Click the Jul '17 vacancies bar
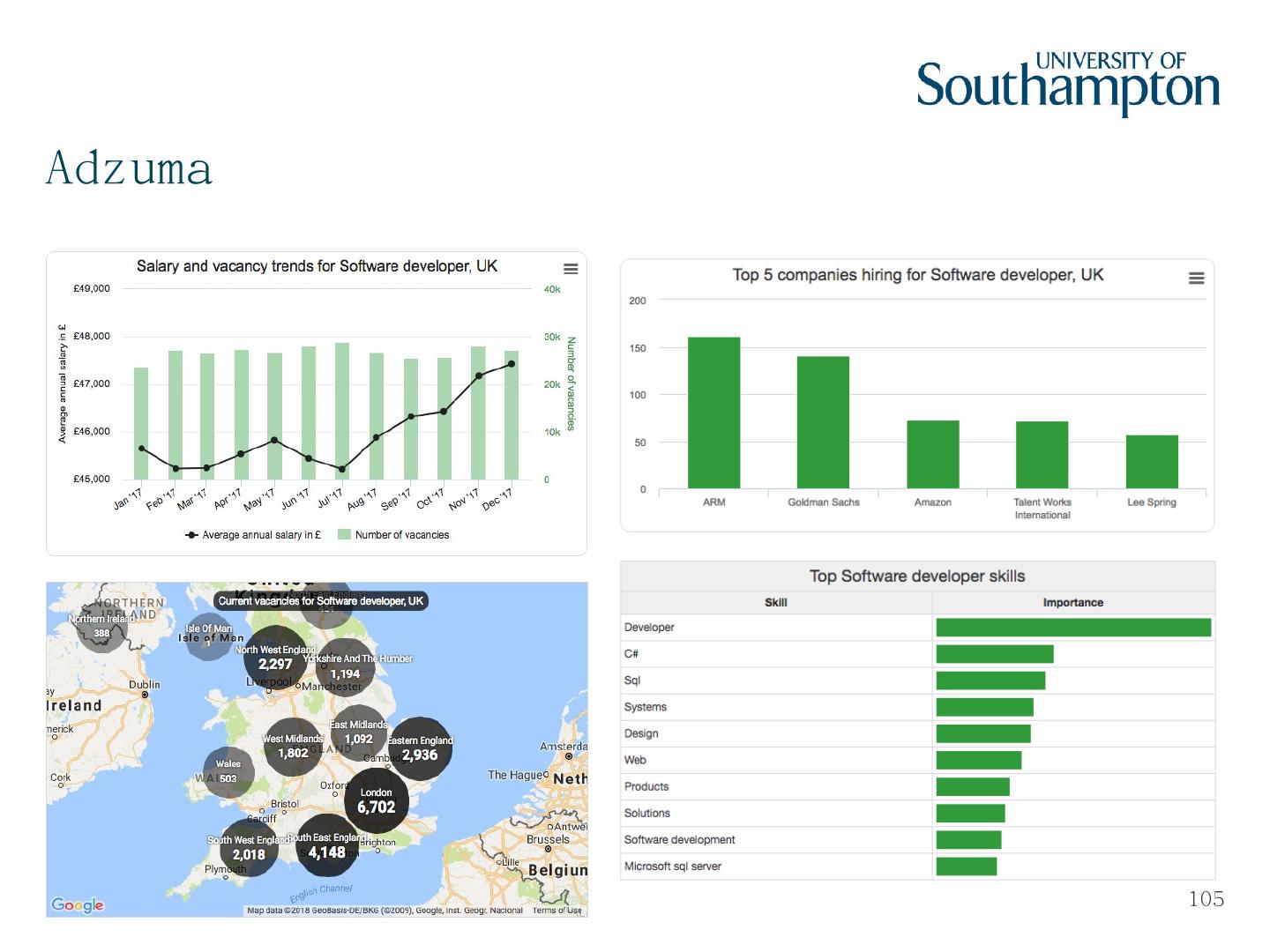The width and height of the screenshot is (1270, 952). 342,411
